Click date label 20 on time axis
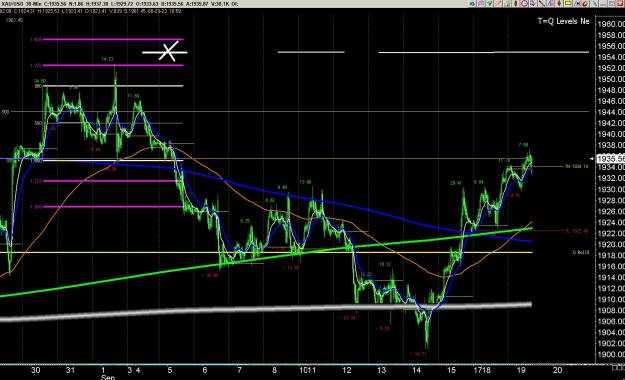Viewport: 625px width, 380px height. [x=557, y=370]
